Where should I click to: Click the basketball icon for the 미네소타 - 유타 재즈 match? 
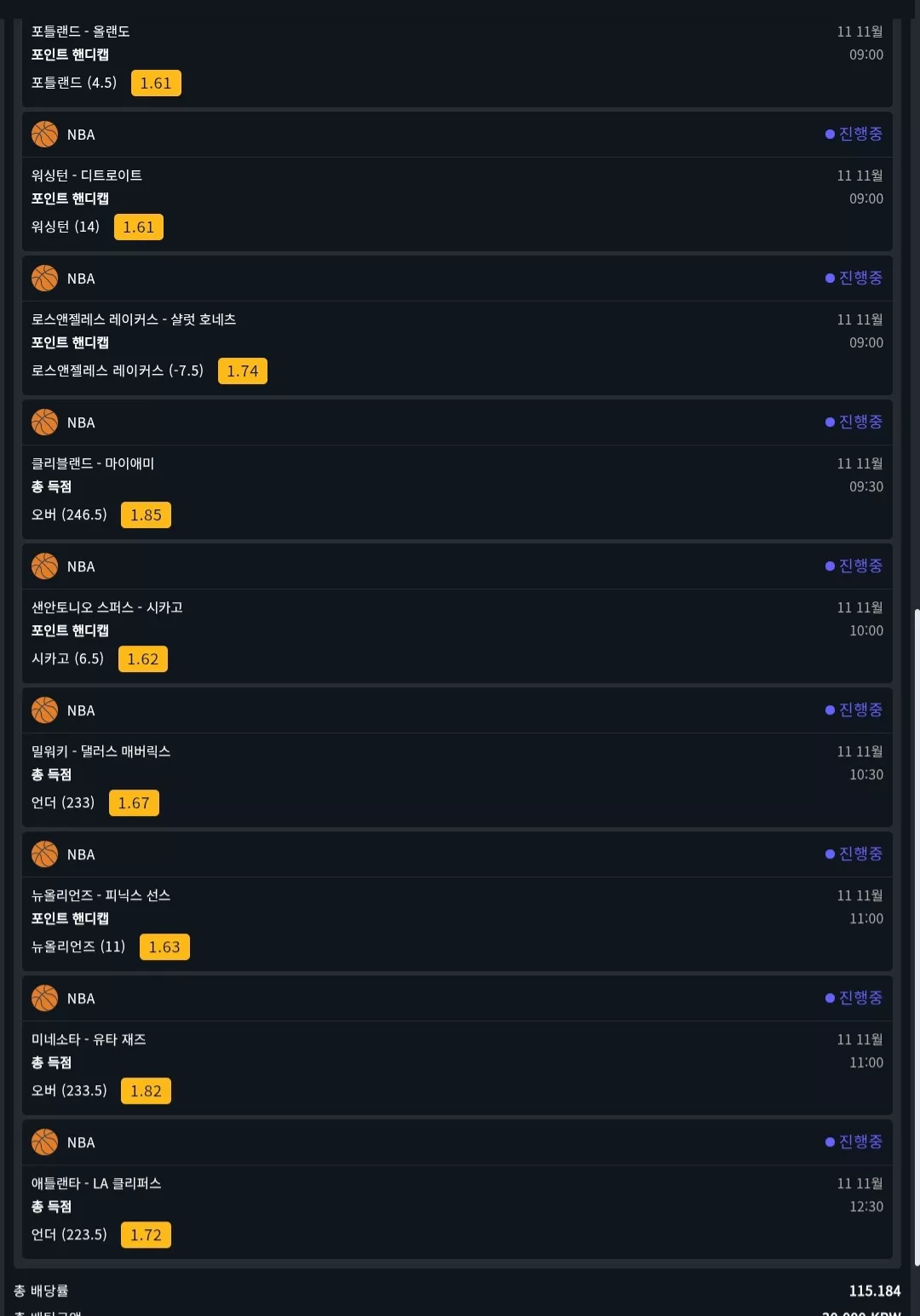[44, 998]
